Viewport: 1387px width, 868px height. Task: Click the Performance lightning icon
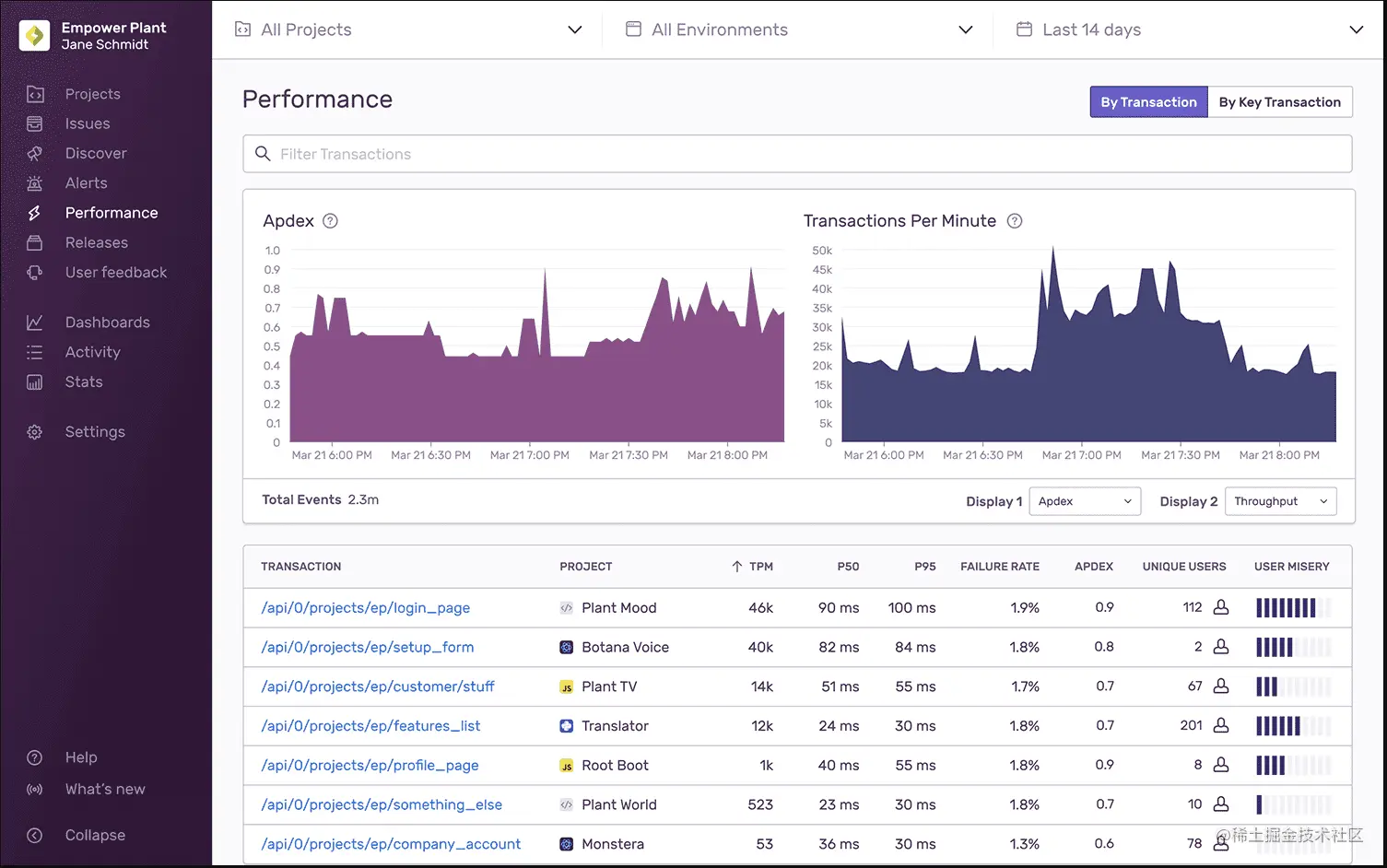35,213
